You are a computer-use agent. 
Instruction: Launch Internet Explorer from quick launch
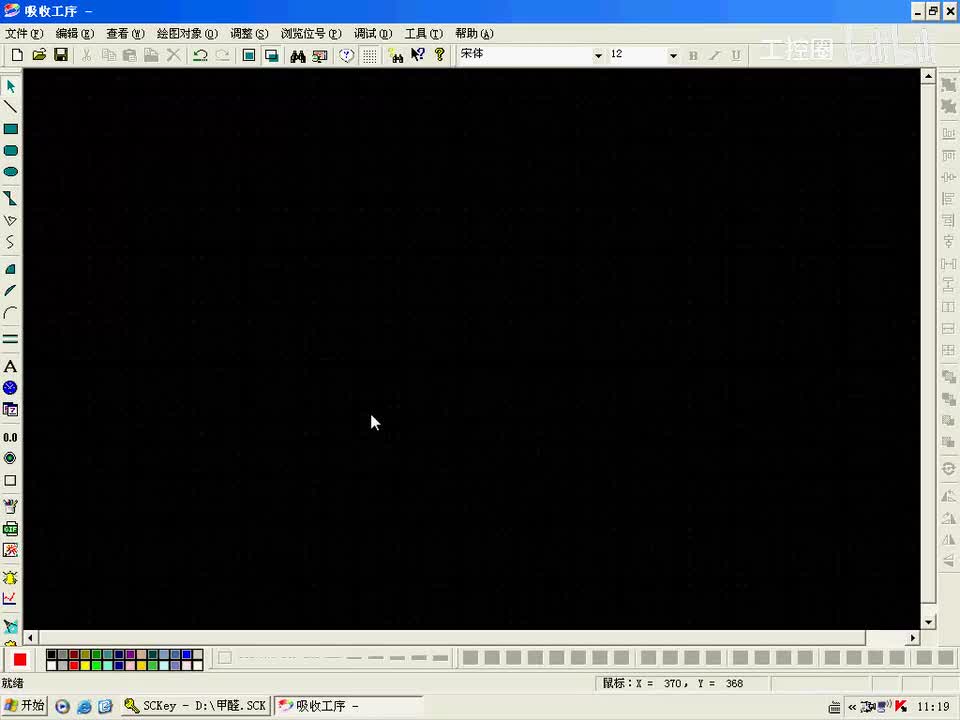[x=84, y=707]
